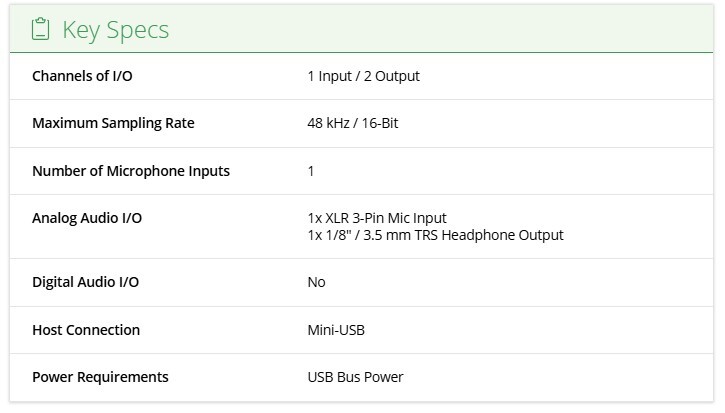
Task: Select the Host Connection label
Action: pyautogui.click(x=86, y=330)
